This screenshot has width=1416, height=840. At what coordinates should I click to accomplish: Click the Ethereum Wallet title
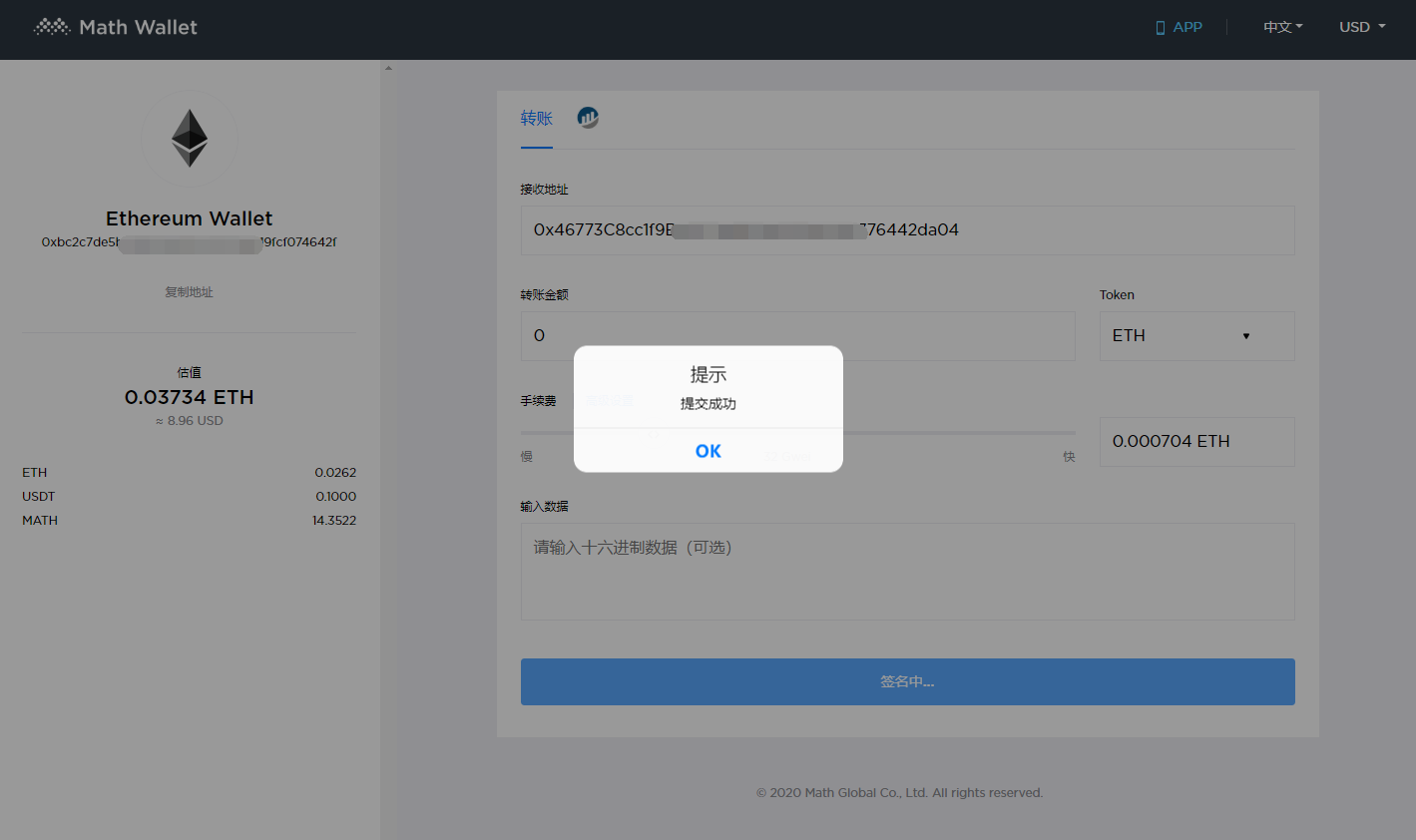click(190, 218)
